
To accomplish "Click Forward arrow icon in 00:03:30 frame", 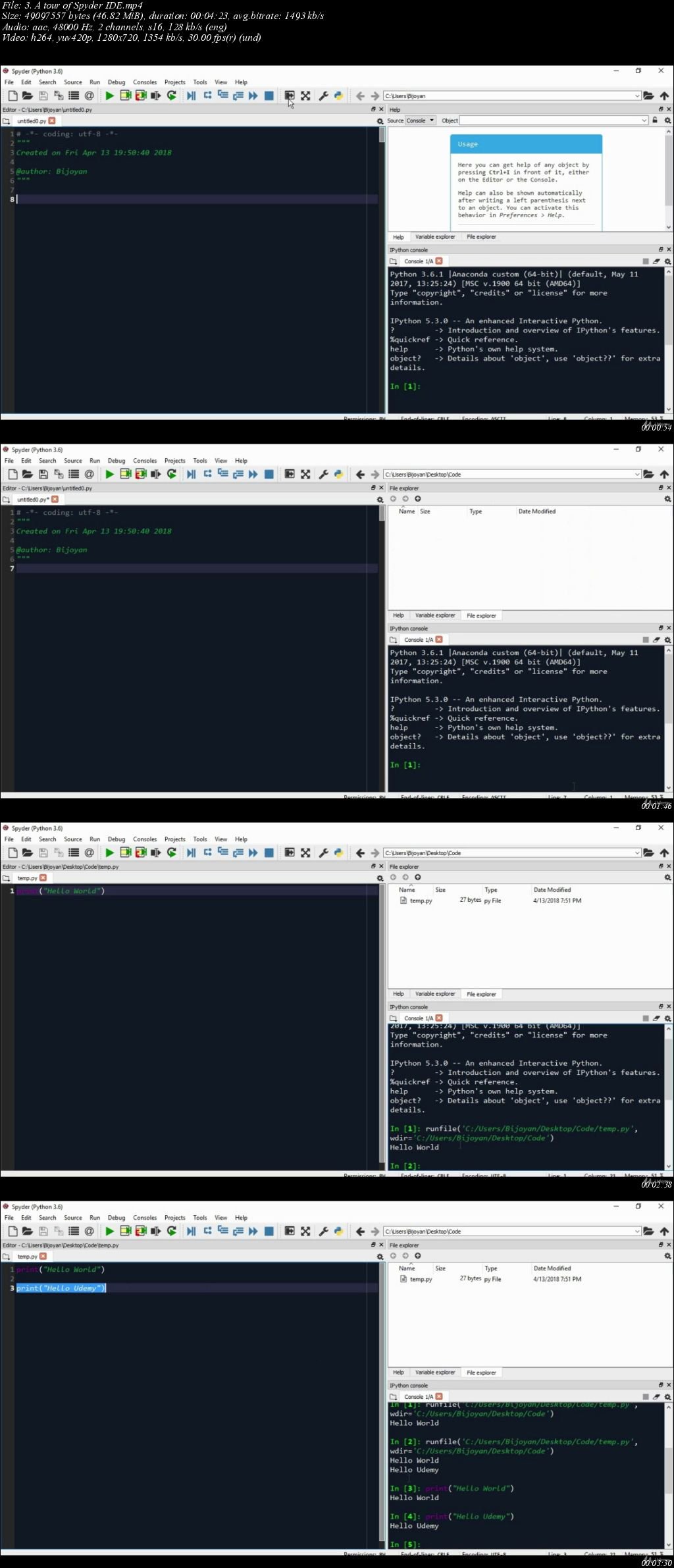I will pos(375,1231).
